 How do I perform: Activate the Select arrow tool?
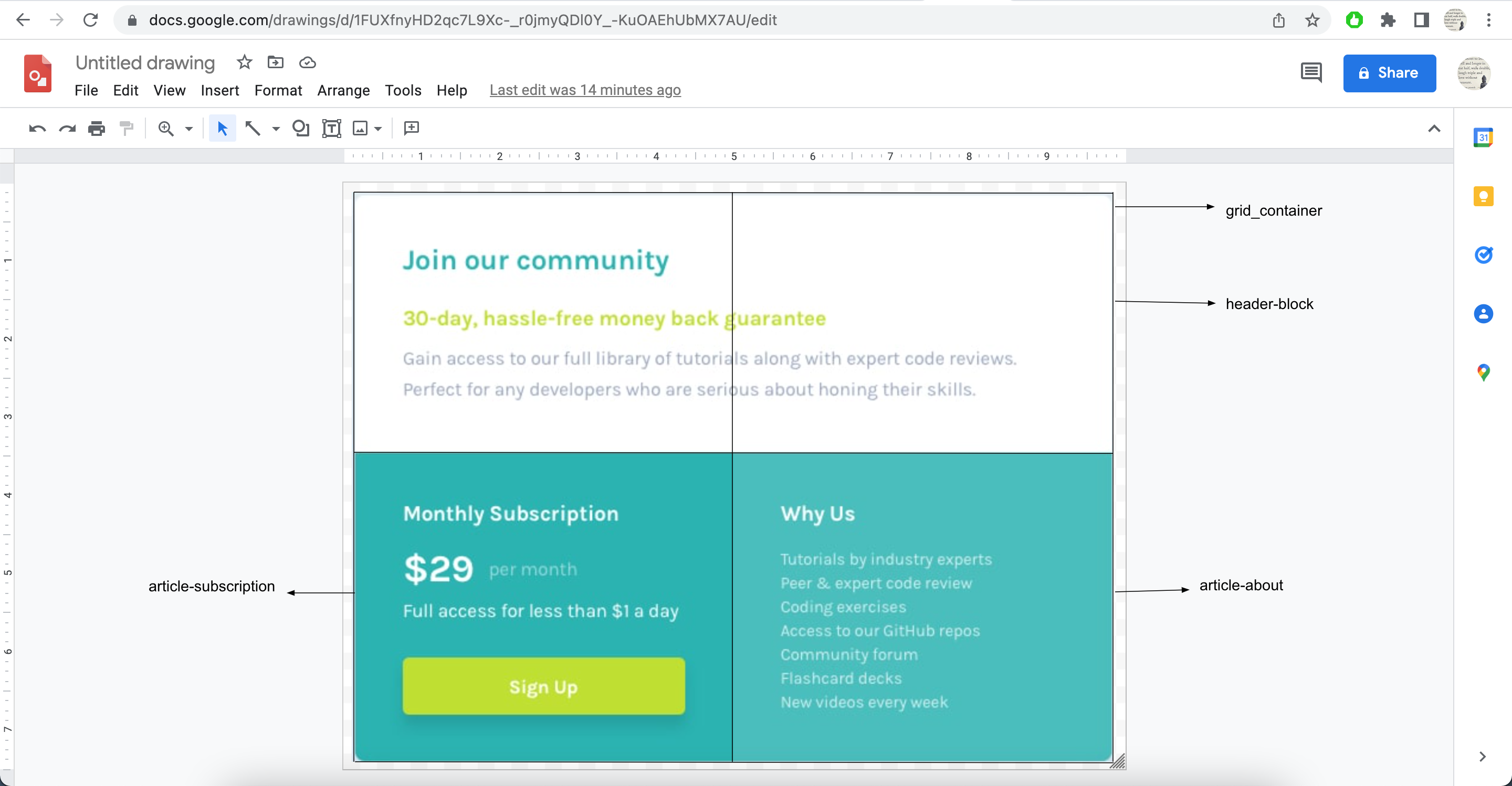click(x=222, y=129)
